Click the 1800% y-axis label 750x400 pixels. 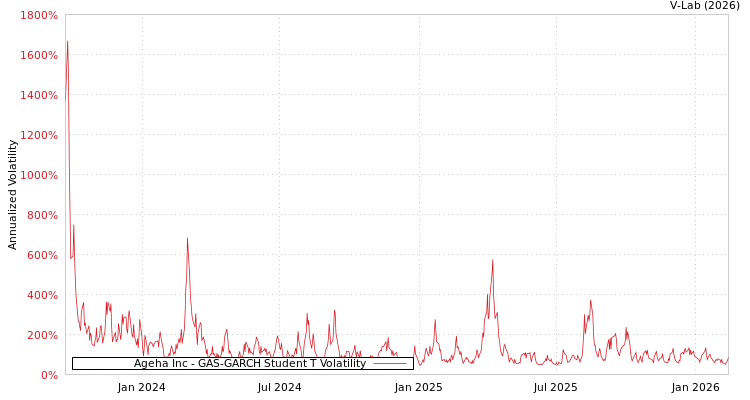39,15
